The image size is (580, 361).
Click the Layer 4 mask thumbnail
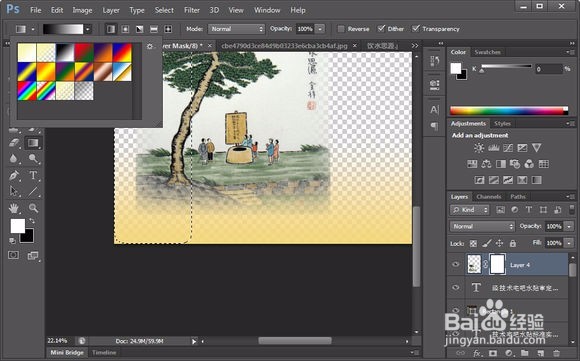[x=498, y=264]
